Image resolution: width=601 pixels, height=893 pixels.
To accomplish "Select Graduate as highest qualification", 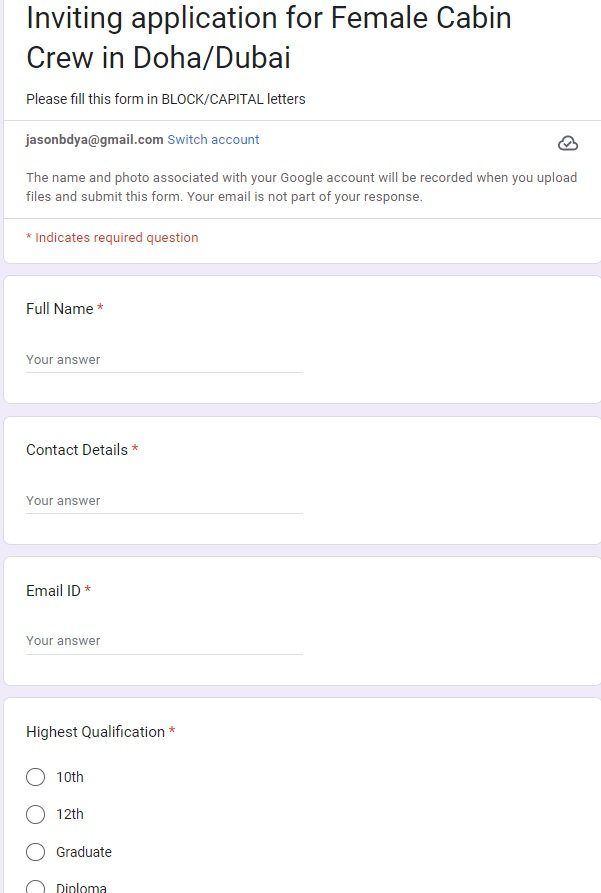I will pos(36,852).
